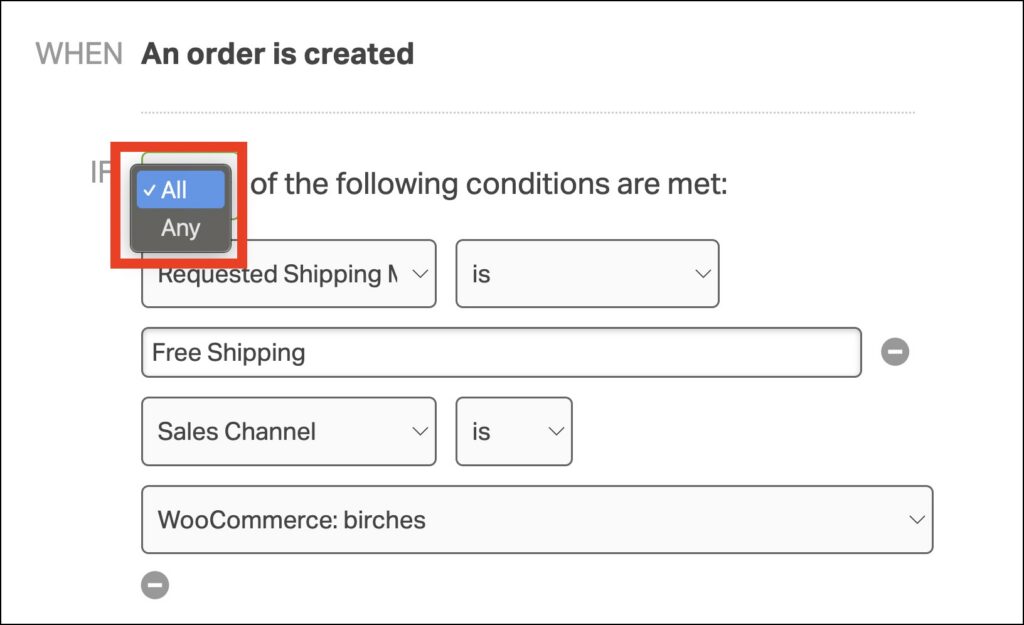Click the Free Shipping text field
This screenshot has height=625, width=1024.
coord(501,353)
